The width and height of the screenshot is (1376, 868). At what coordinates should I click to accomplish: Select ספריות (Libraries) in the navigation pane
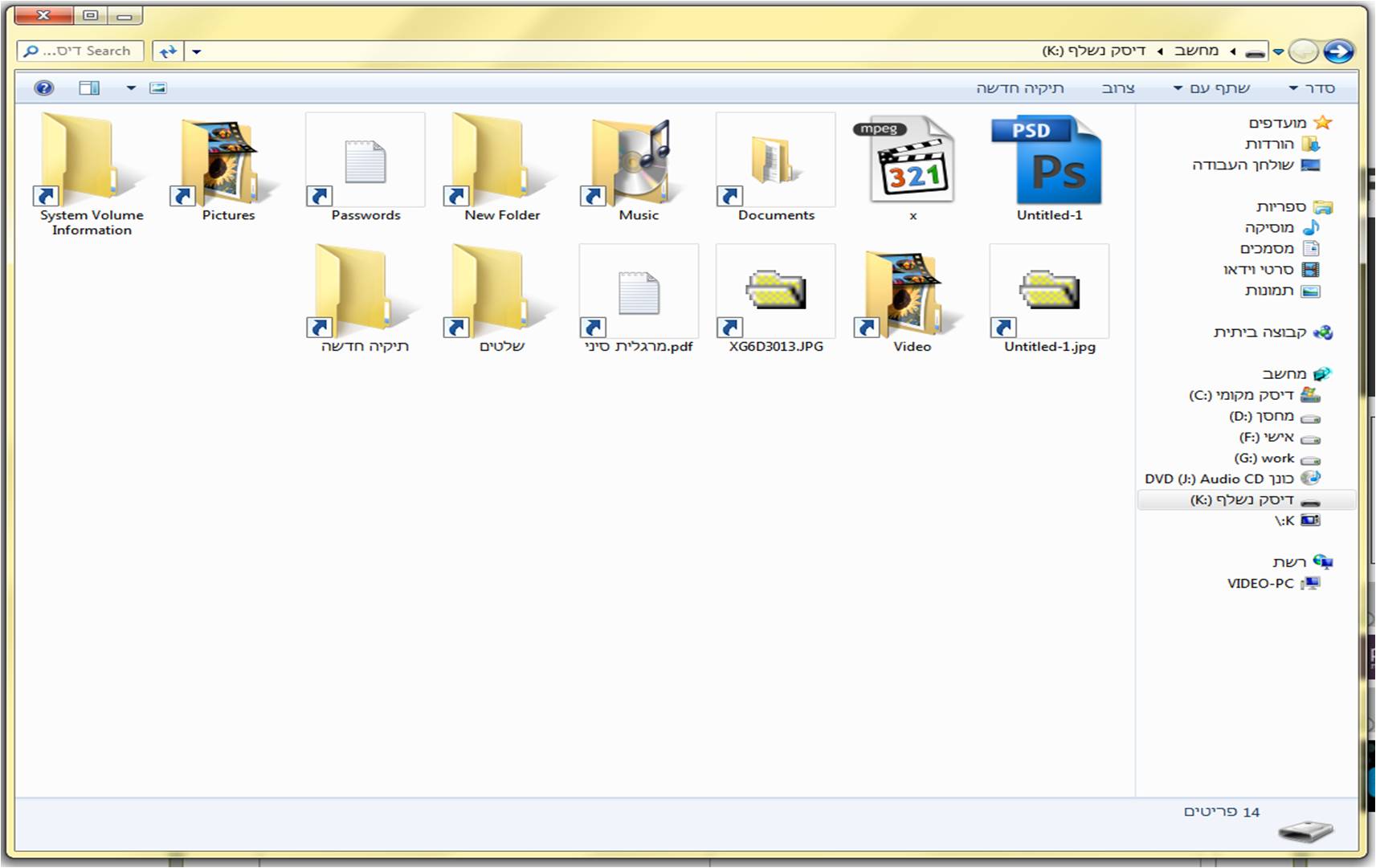coord(1293,207)
